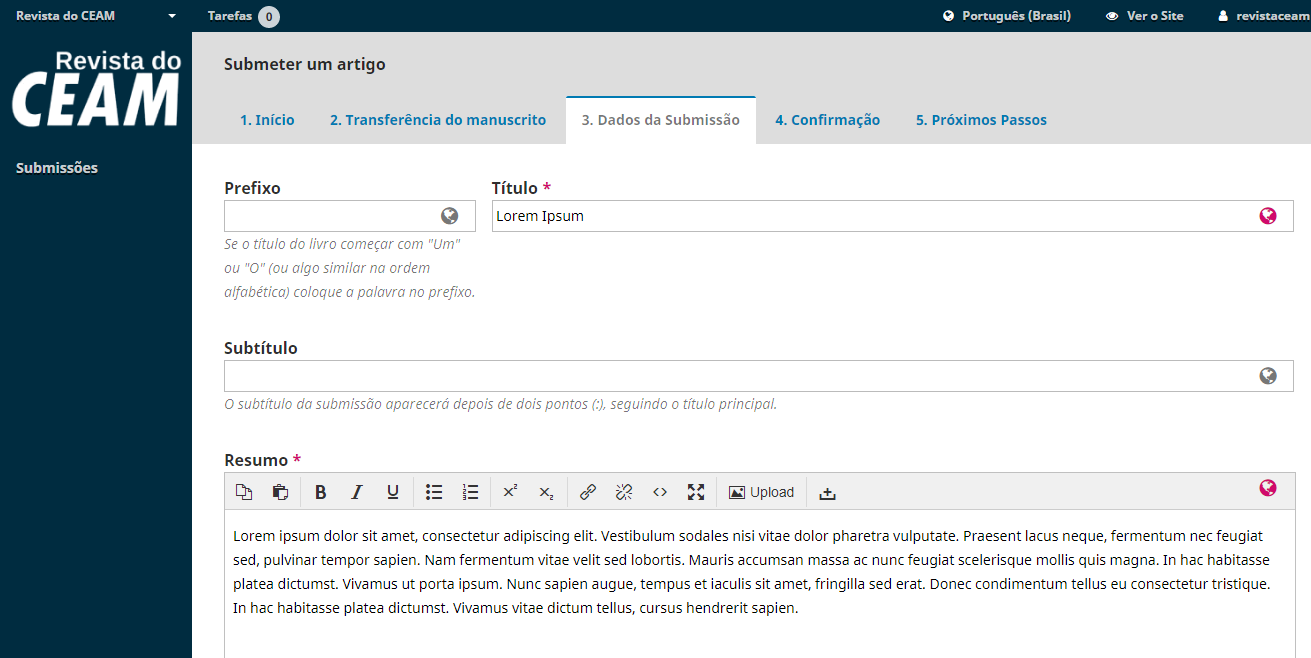This screenshot has width=1311, height=658.
Task: Click the Paste icon in Resumo toolbar
Action: coord(281,492)
